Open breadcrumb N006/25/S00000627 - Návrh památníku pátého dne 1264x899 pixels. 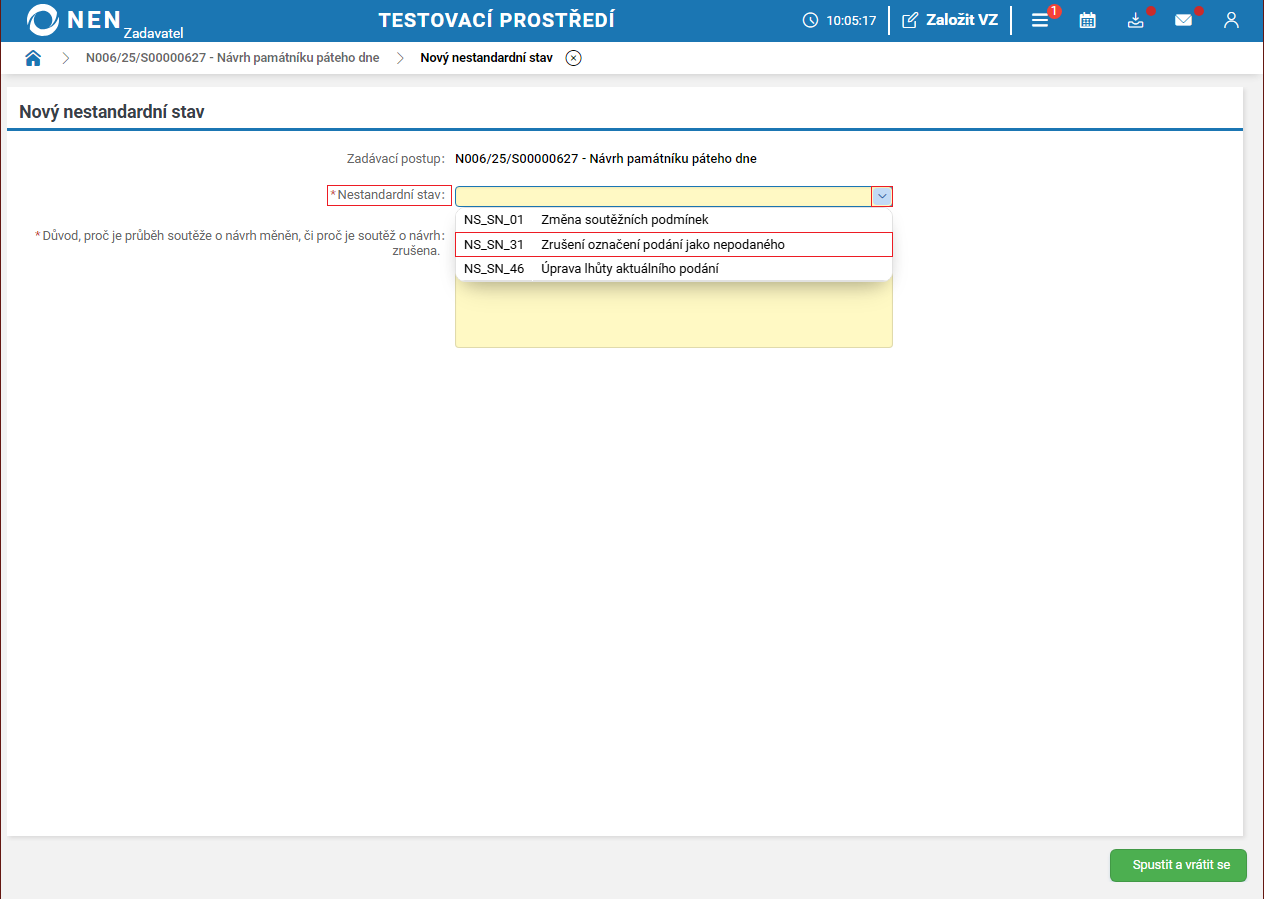tap(232, 58)
